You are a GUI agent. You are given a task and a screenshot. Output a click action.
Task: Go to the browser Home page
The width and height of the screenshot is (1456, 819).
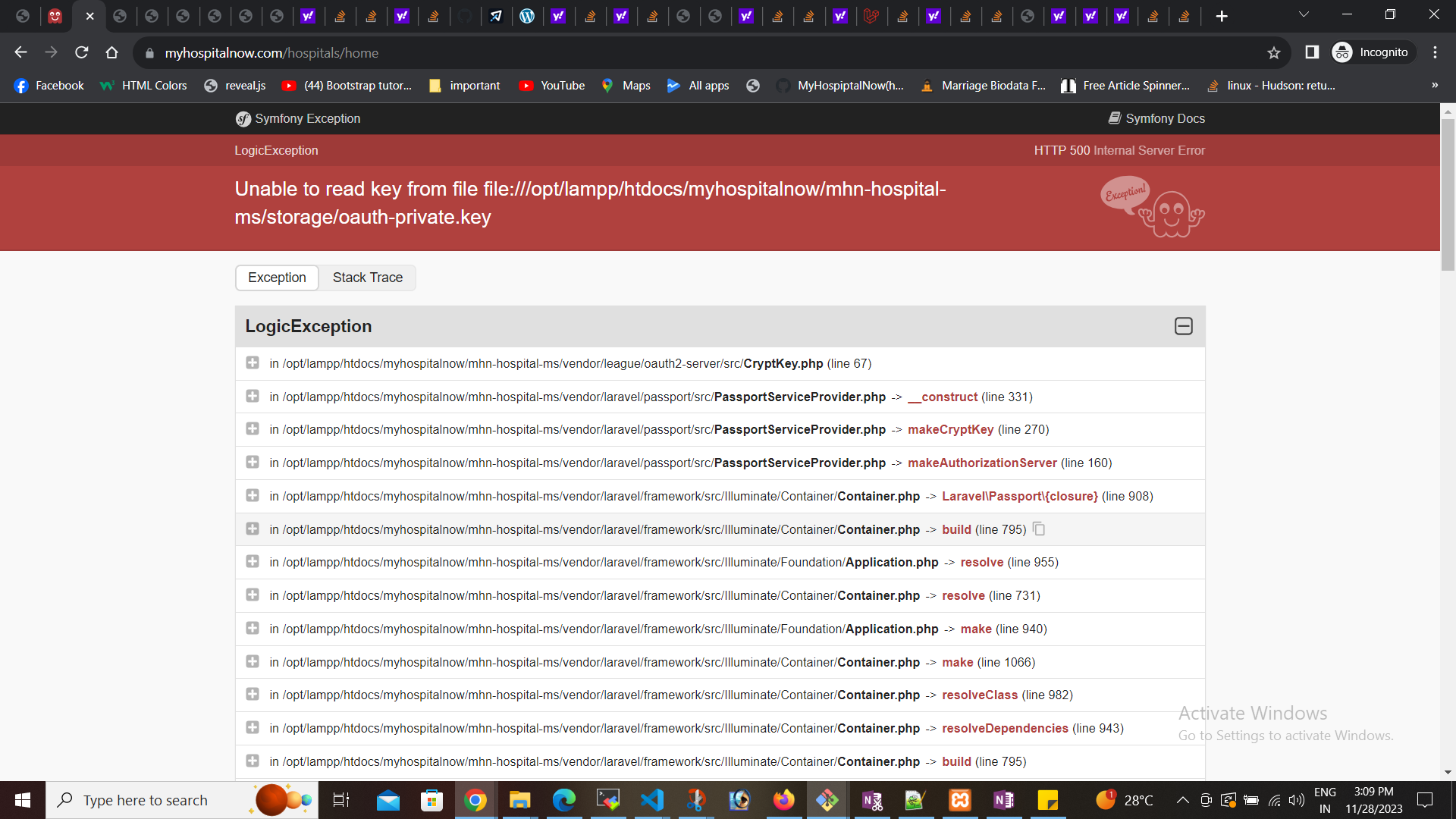tap(112, 52)
